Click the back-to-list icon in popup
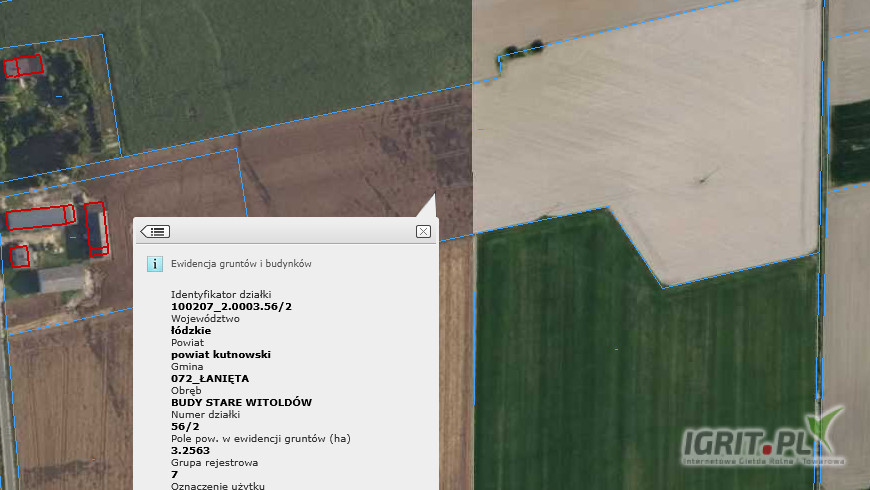Viewport: 870px width, 490px height. pos(155,231)
